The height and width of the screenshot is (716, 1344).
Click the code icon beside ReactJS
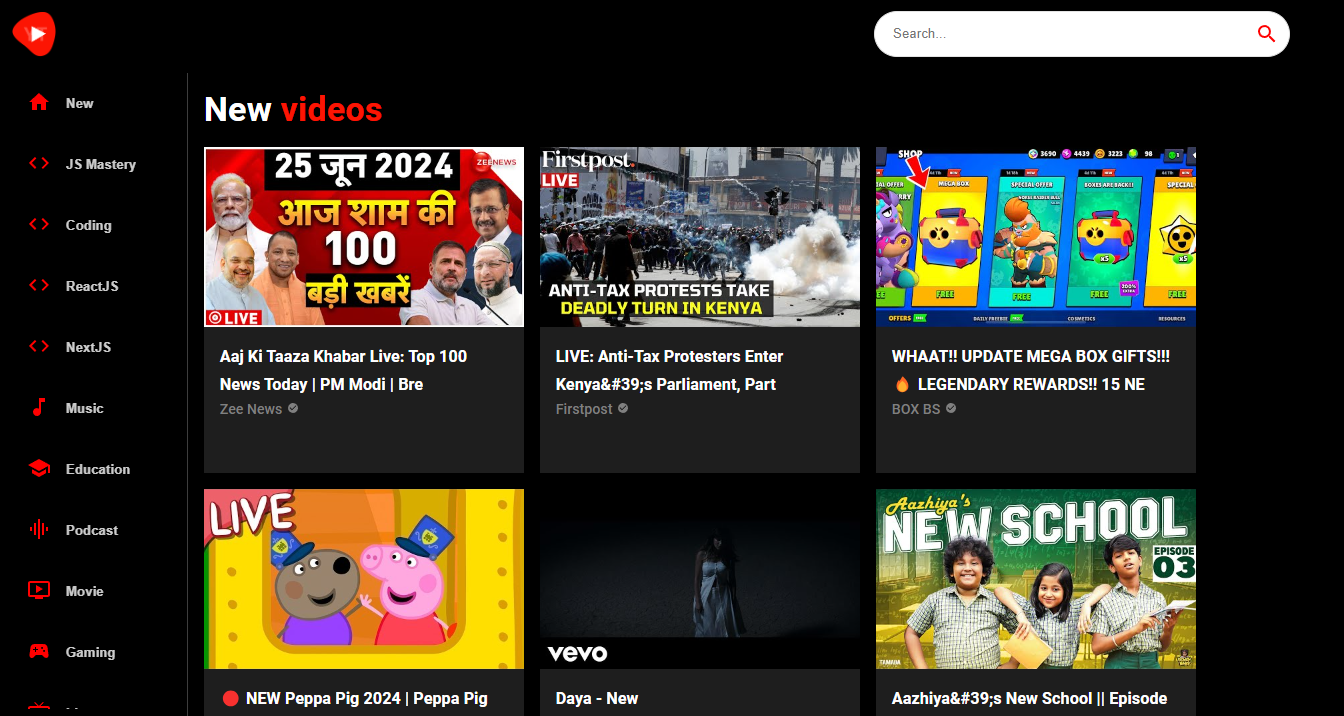coord(39,286)
